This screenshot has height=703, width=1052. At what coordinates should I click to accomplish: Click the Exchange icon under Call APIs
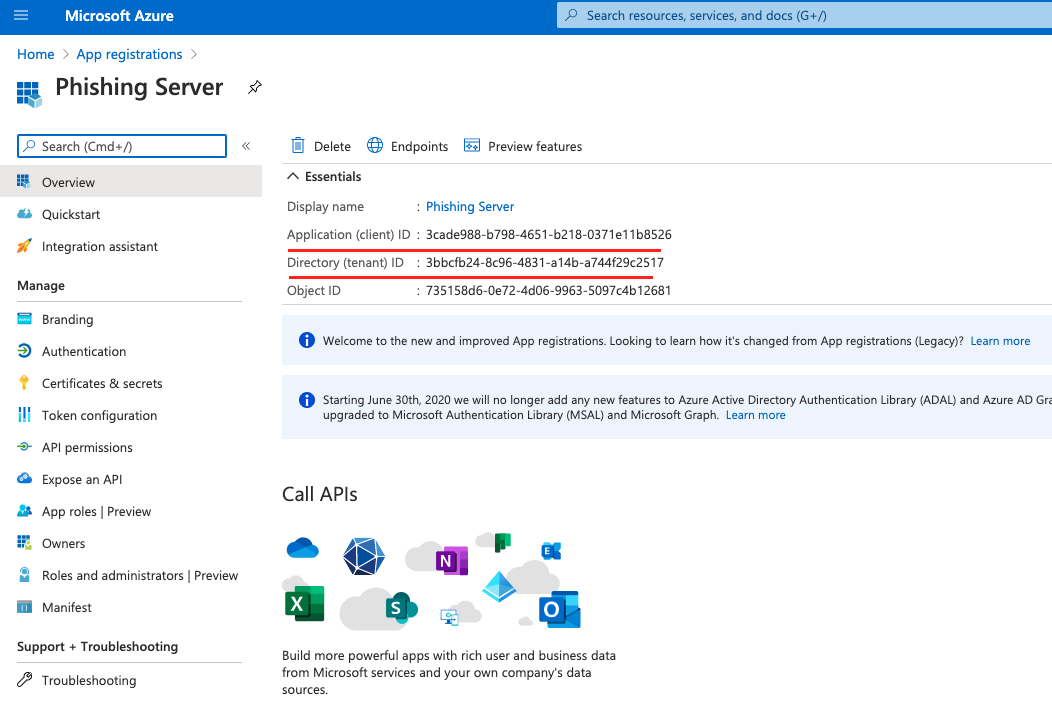(551, 551)
